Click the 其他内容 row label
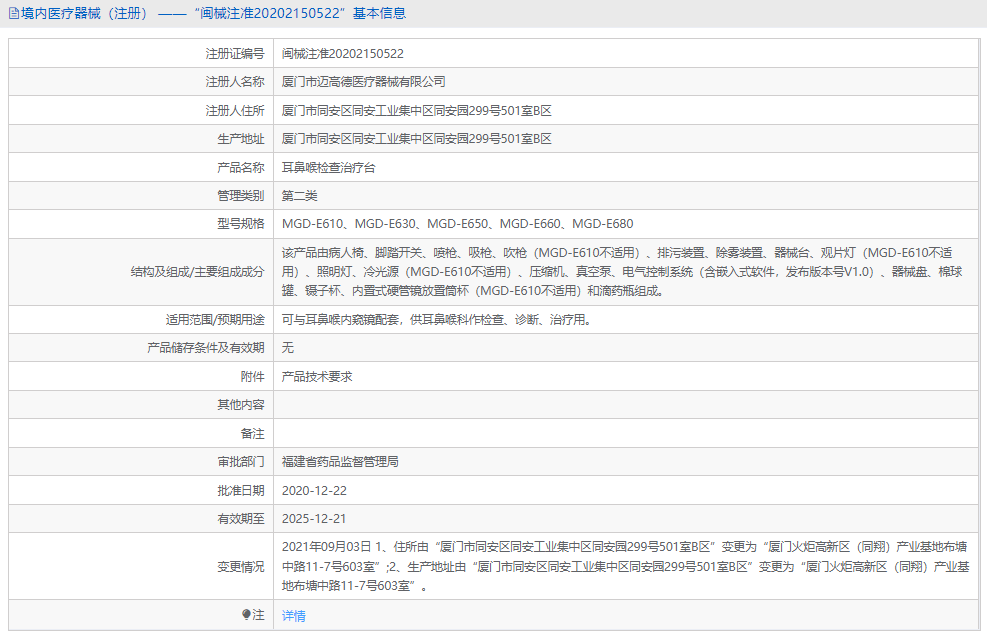This screenshot has height=638, width=987. click(x=240, y=405)
